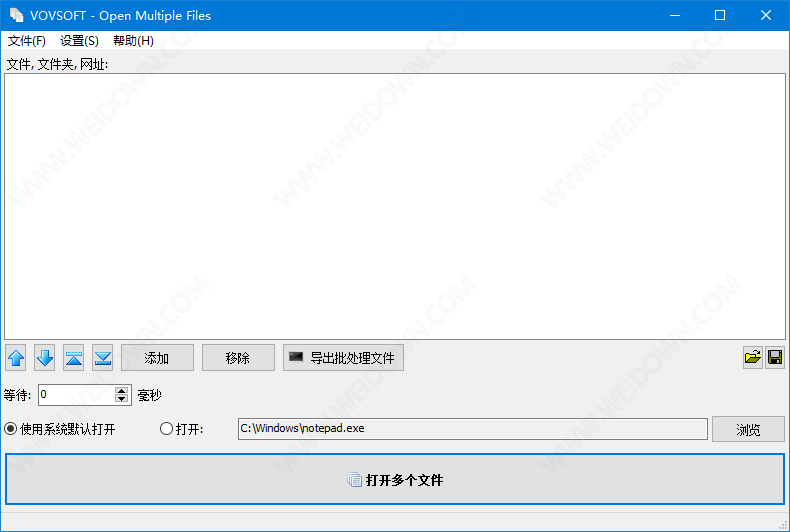Increase the wait milliseconds with the up spinner
This screenshot has width=790, height=532.
[x=121, y=390]
